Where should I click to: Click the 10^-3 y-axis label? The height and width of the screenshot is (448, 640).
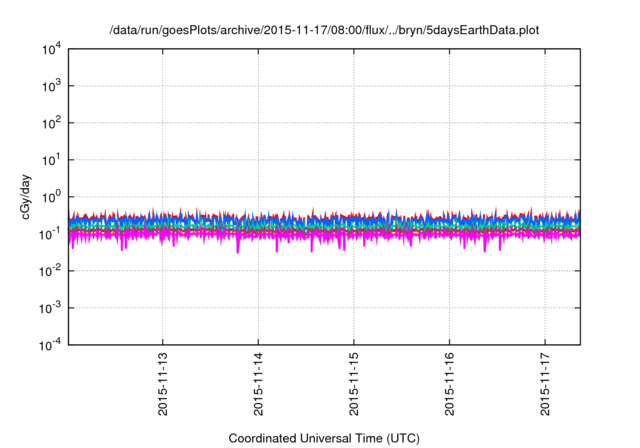50,308
